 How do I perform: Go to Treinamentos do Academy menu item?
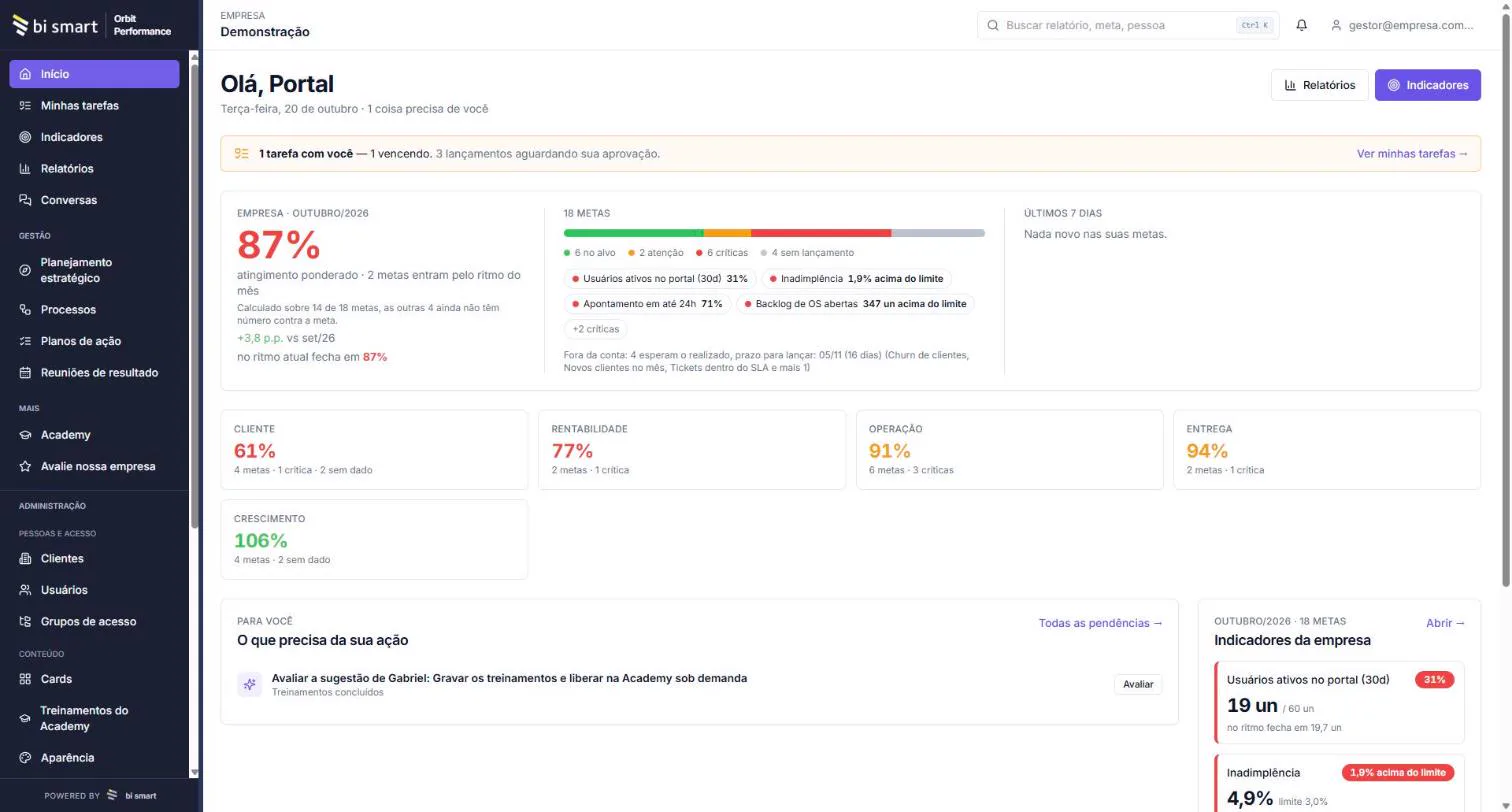coord(94,718)
